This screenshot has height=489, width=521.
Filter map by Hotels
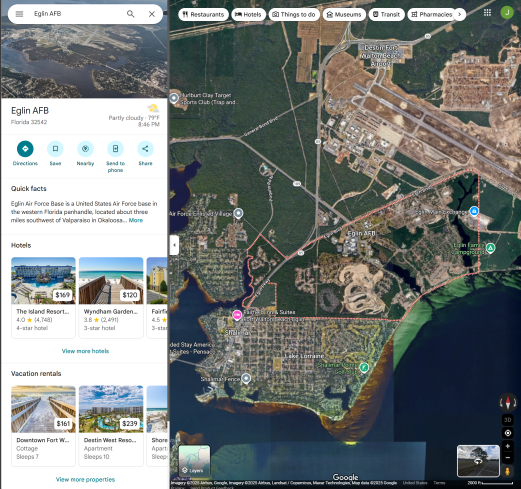(248, 14)
